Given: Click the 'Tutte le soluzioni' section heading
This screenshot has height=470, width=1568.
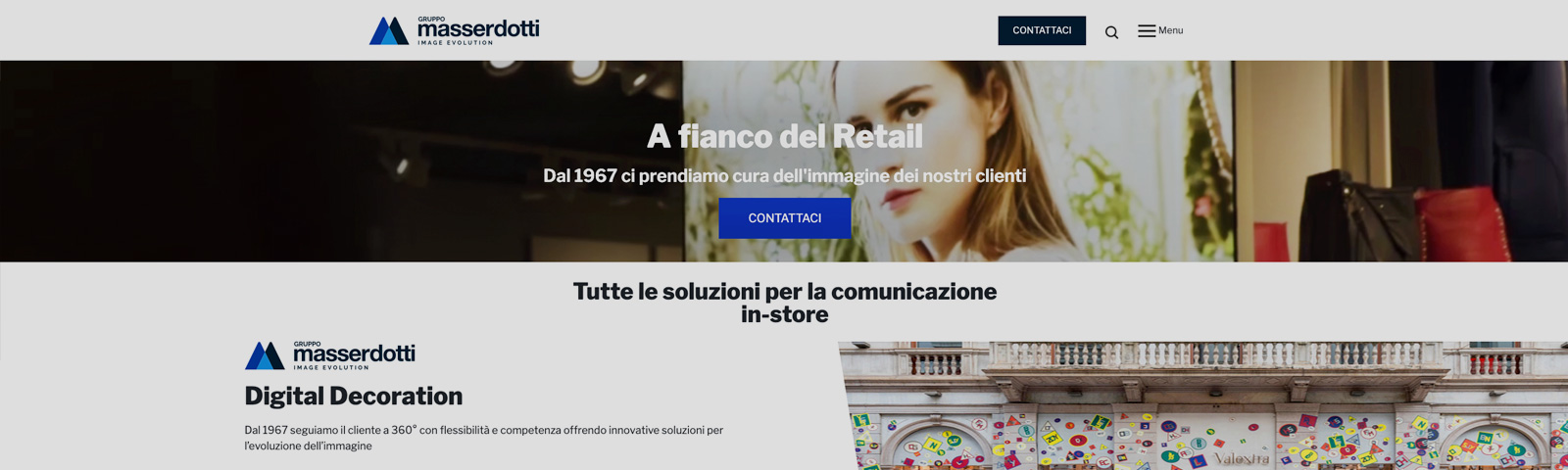Looking at the screenshot, I should click(x=785, y=303).
